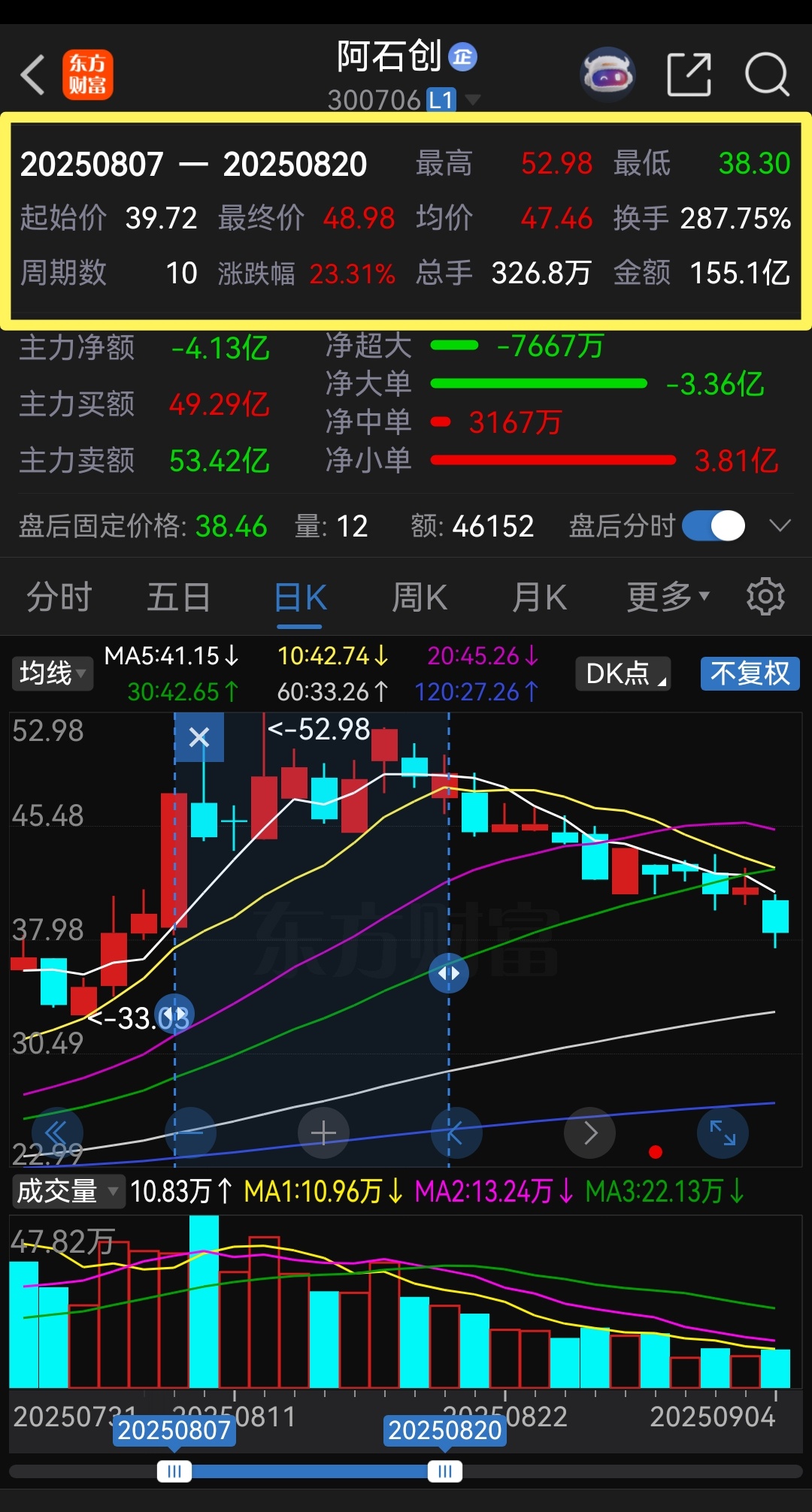Tap the L1 level badge
This screenshot has width=812, height=1512.
click(441, 100)
